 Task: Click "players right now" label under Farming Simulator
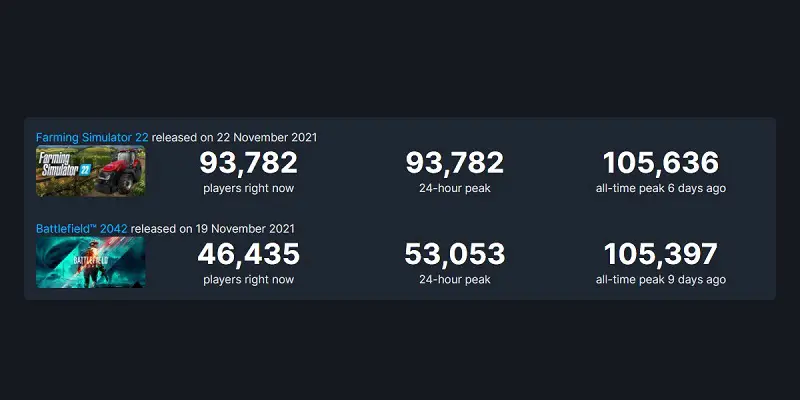pyautogui.click(x=248, y=187)
